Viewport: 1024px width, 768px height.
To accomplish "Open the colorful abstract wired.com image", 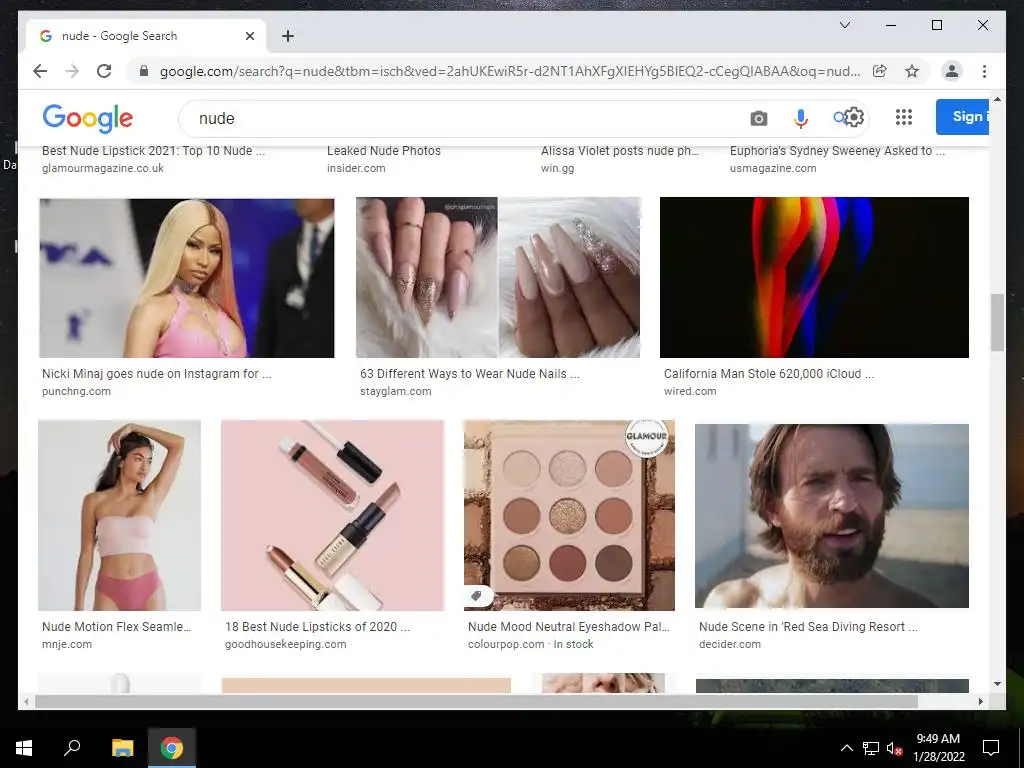I will (x=814, y=277).
